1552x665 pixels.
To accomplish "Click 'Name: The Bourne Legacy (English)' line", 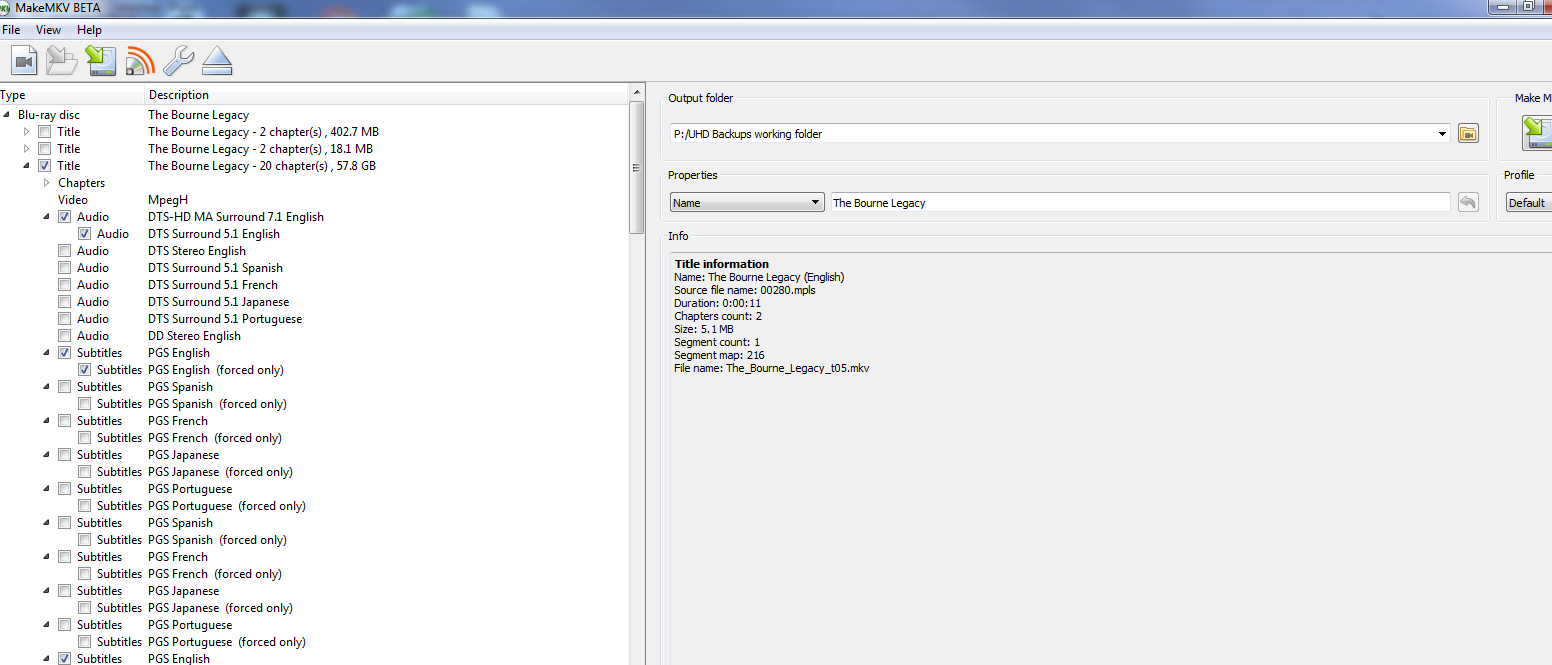I will click(759, 277).
